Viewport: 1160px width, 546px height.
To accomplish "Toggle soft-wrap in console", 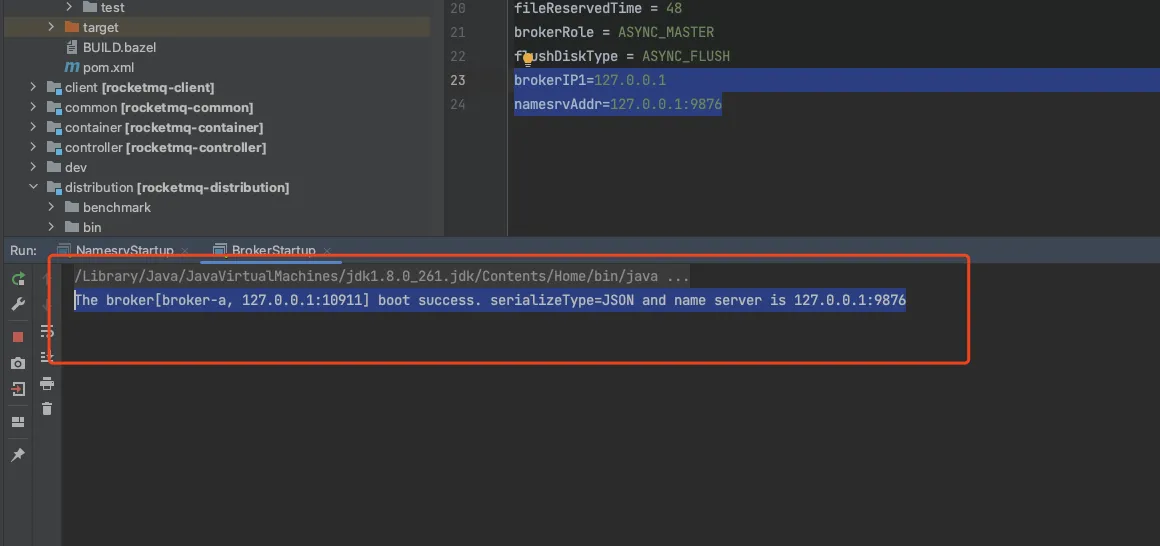I will (46, 331).
